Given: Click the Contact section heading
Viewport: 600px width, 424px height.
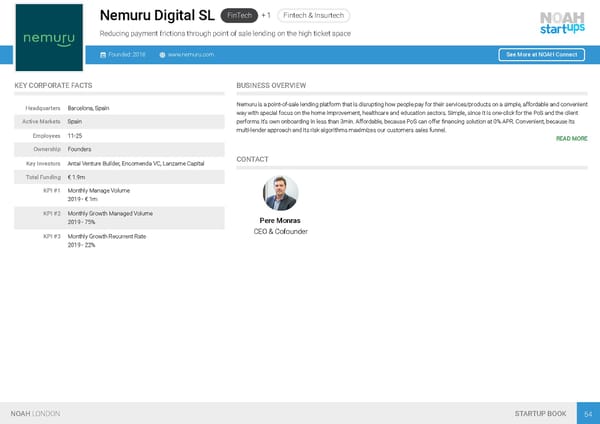Looking at the screenshot, I should point(252,160).
